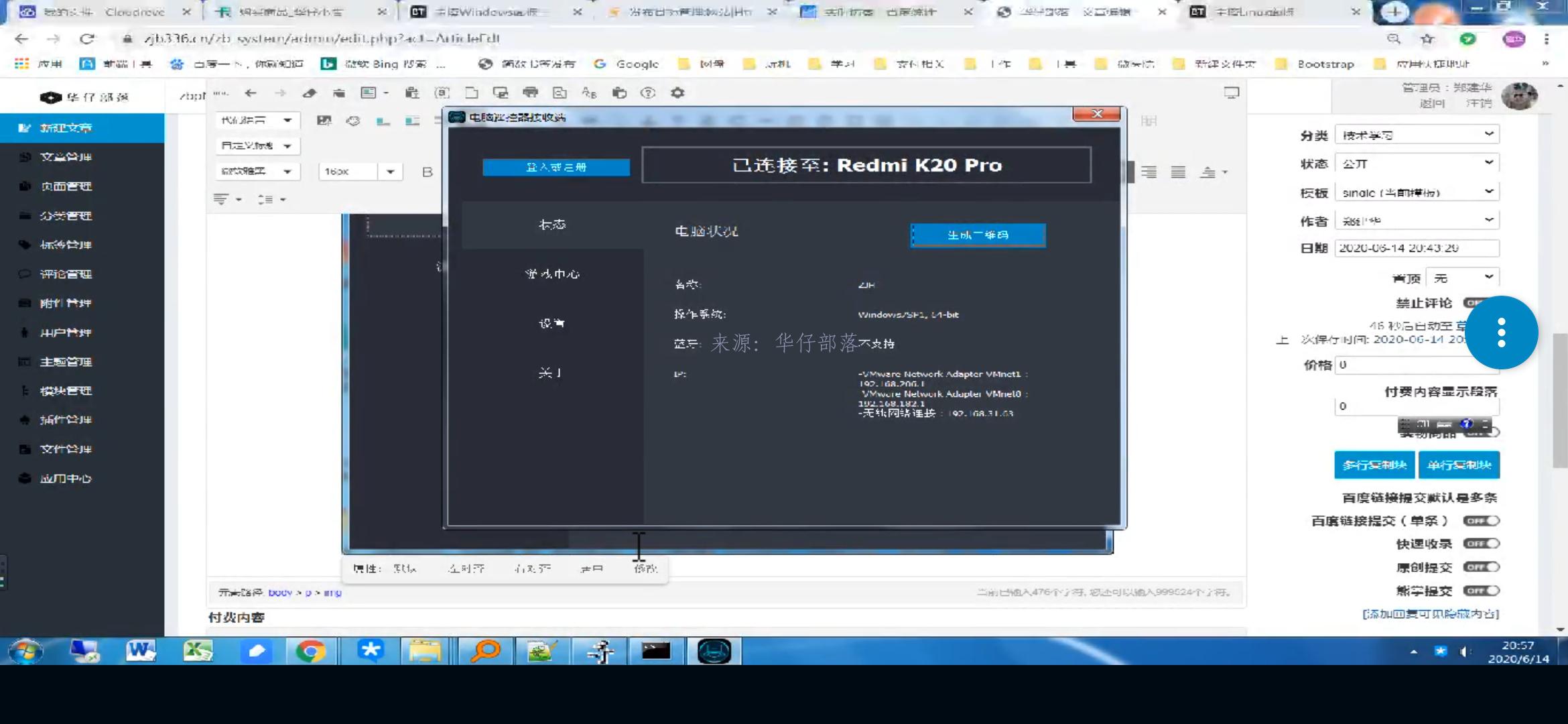Click the 多行复制块 button
The width and height of the screenshot is (1568, 724).
(1374, 465)
